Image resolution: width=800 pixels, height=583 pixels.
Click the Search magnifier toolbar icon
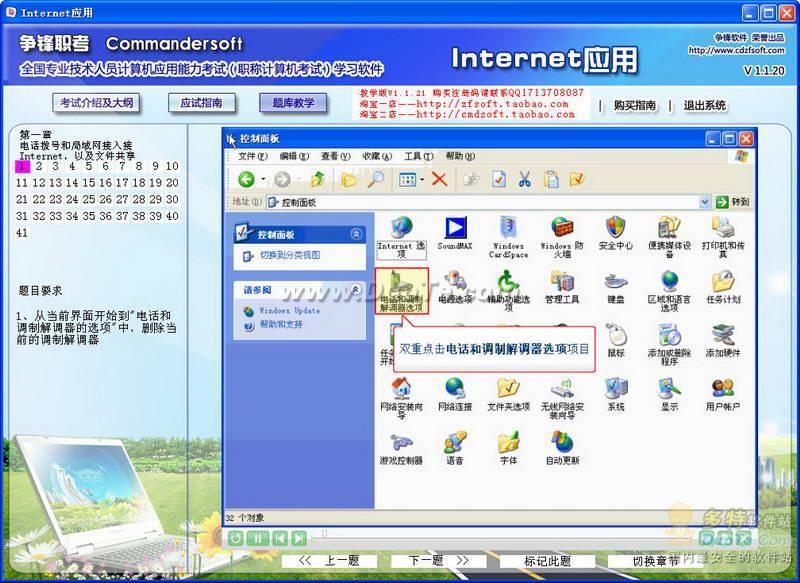pos(376,179)
